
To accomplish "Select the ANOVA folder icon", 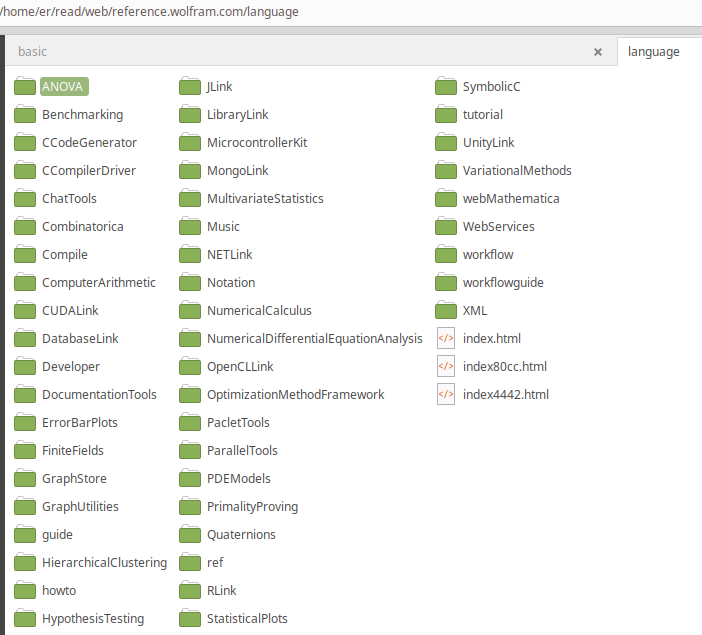I will pos(25,86).
